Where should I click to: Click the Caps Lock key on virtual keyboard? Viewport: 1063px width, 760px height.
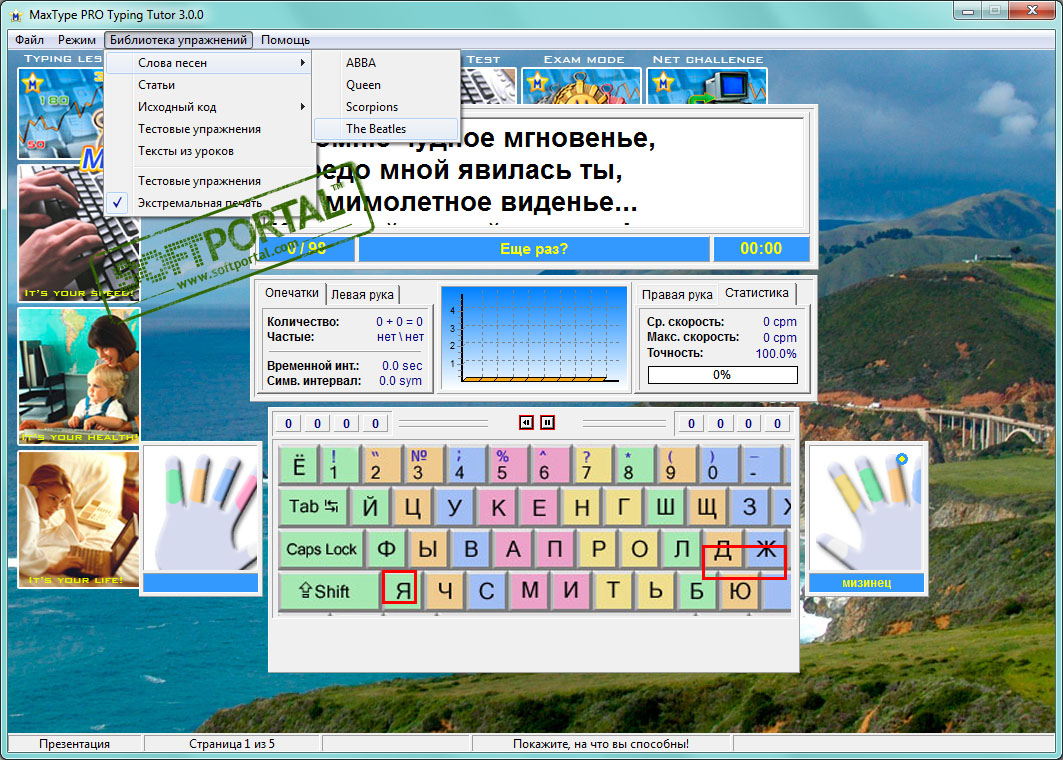coord(321,549)
